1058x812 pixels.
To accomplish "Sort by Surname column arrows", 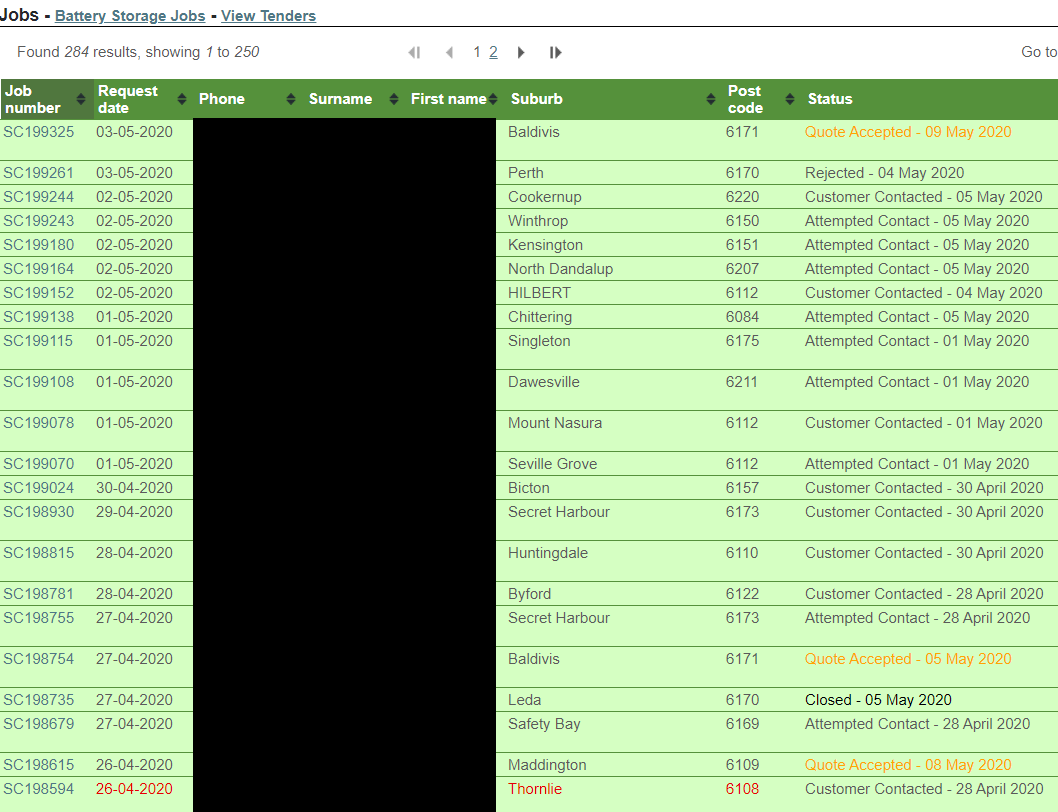I will click(x=394, y=99).
